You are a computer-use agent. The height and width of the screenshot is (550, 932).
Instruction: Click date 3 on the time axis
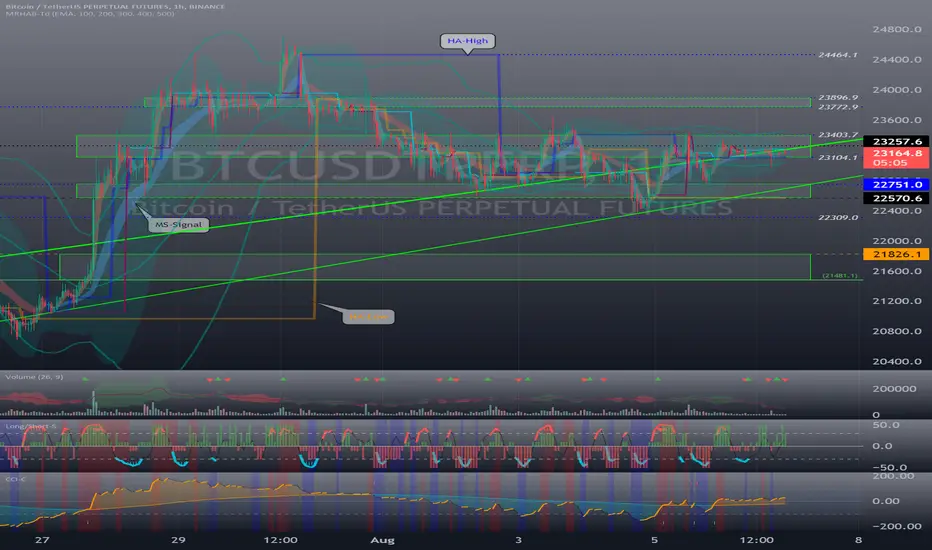coord(518,540)
